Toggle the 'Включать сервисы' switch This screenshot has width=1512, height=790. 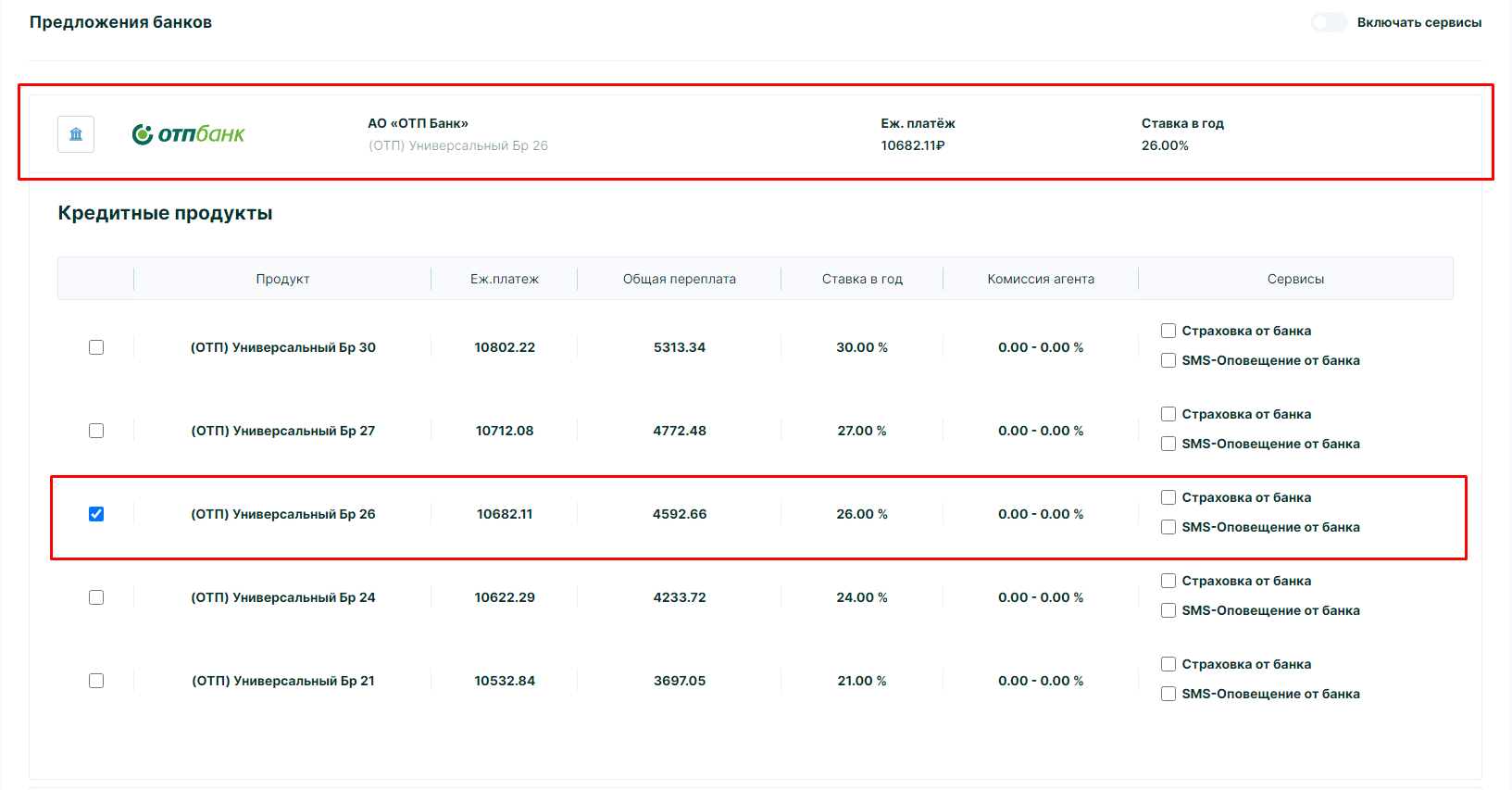tap(1329, 22)
